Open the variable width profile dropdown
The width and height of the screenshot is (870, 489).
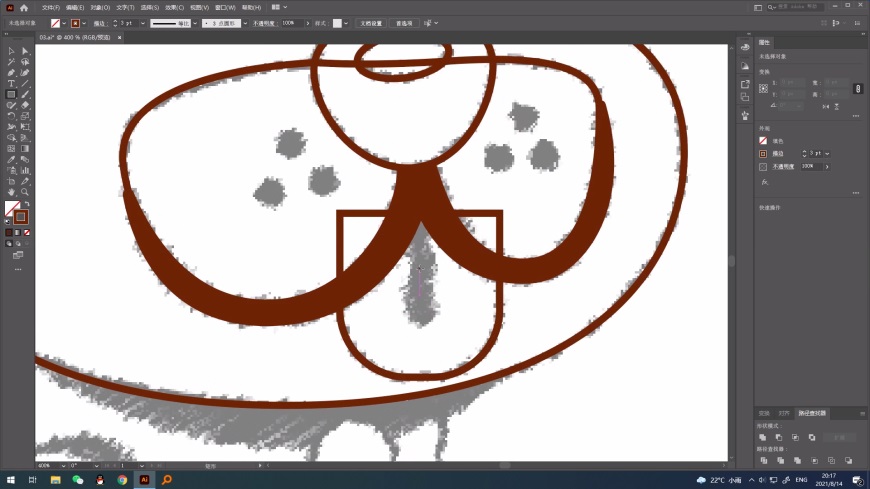pos(195,23)
